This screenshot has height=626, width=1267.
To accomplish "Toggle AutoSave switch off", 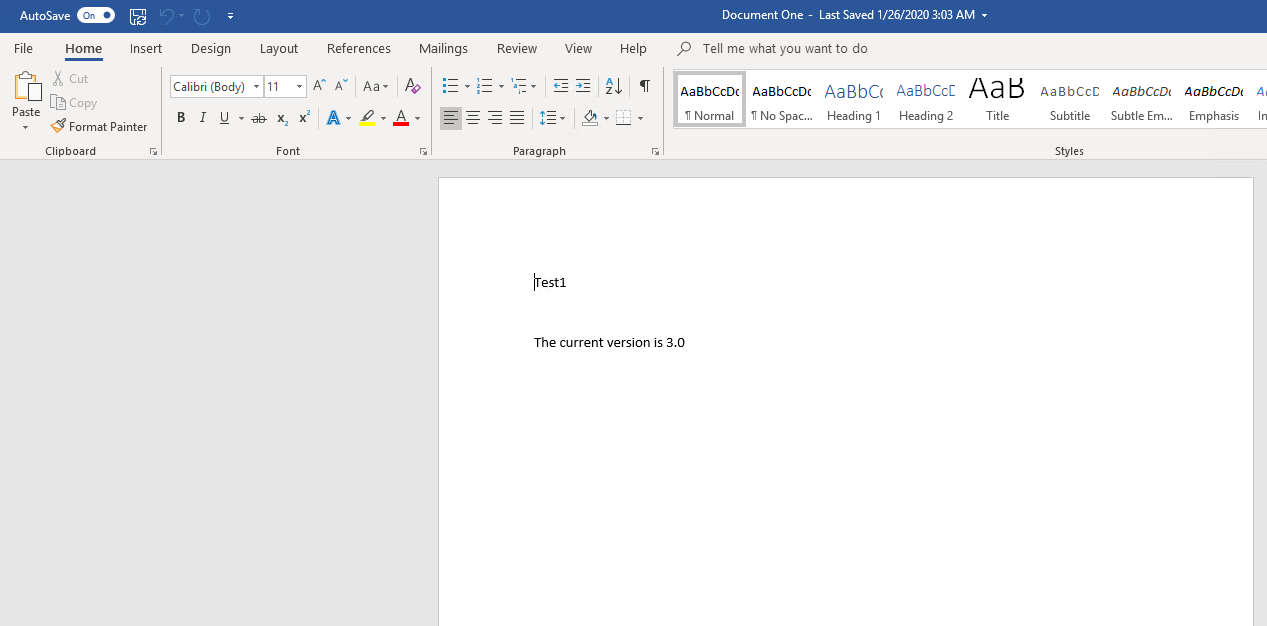I will point(96,16).
